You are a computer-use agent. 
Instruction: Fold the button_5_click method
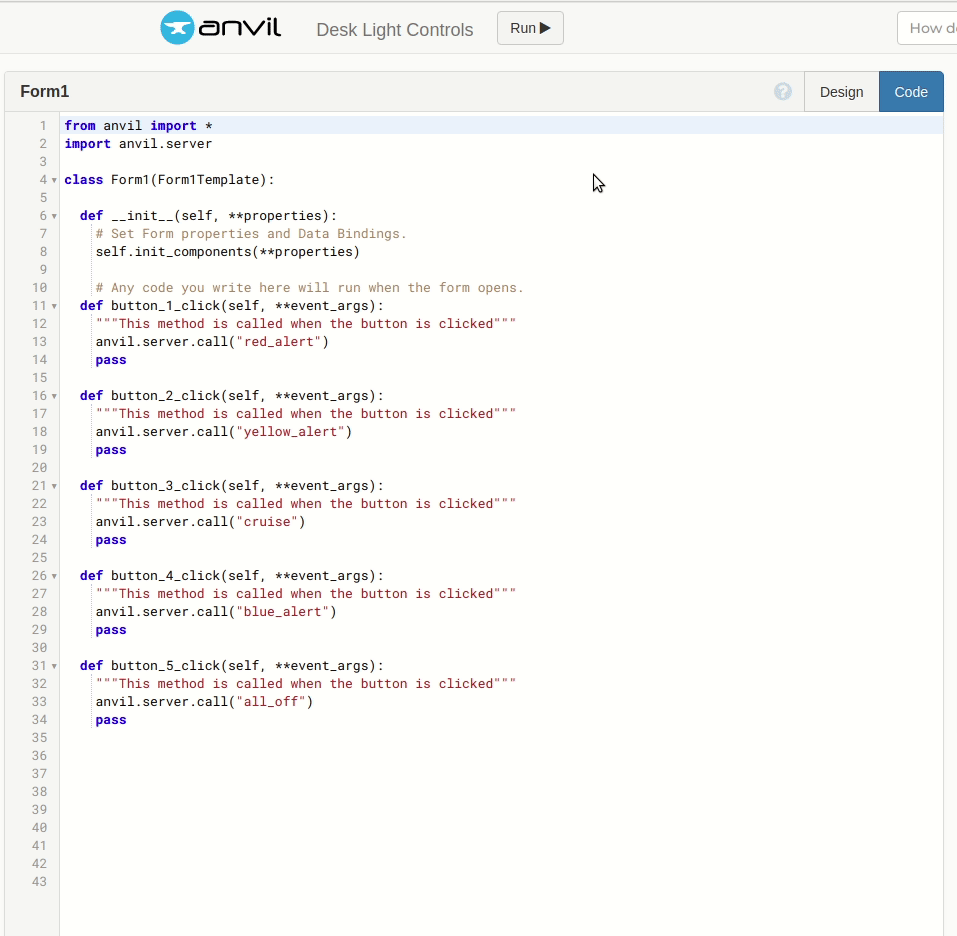(x=54, y=666)
